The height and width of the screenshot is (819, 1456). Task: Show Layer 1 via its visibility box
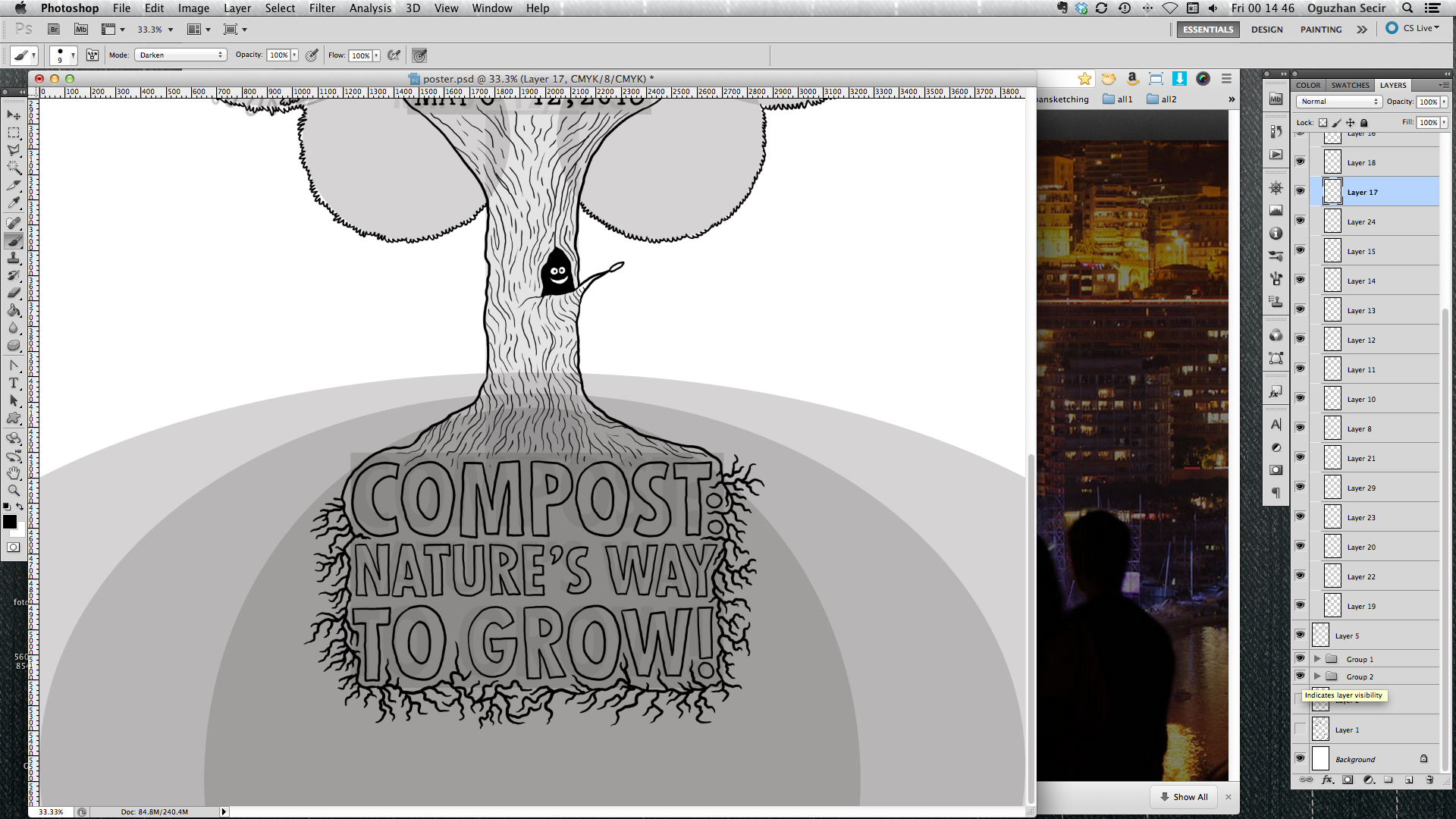point(1300,730)
